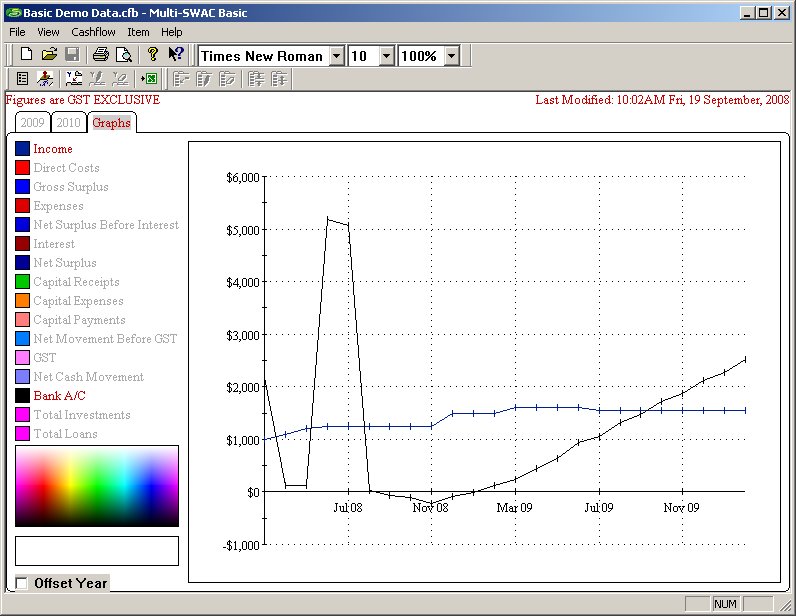Open the Help menu
Viewport: 796px width, 616px height.
click(172, 32)
